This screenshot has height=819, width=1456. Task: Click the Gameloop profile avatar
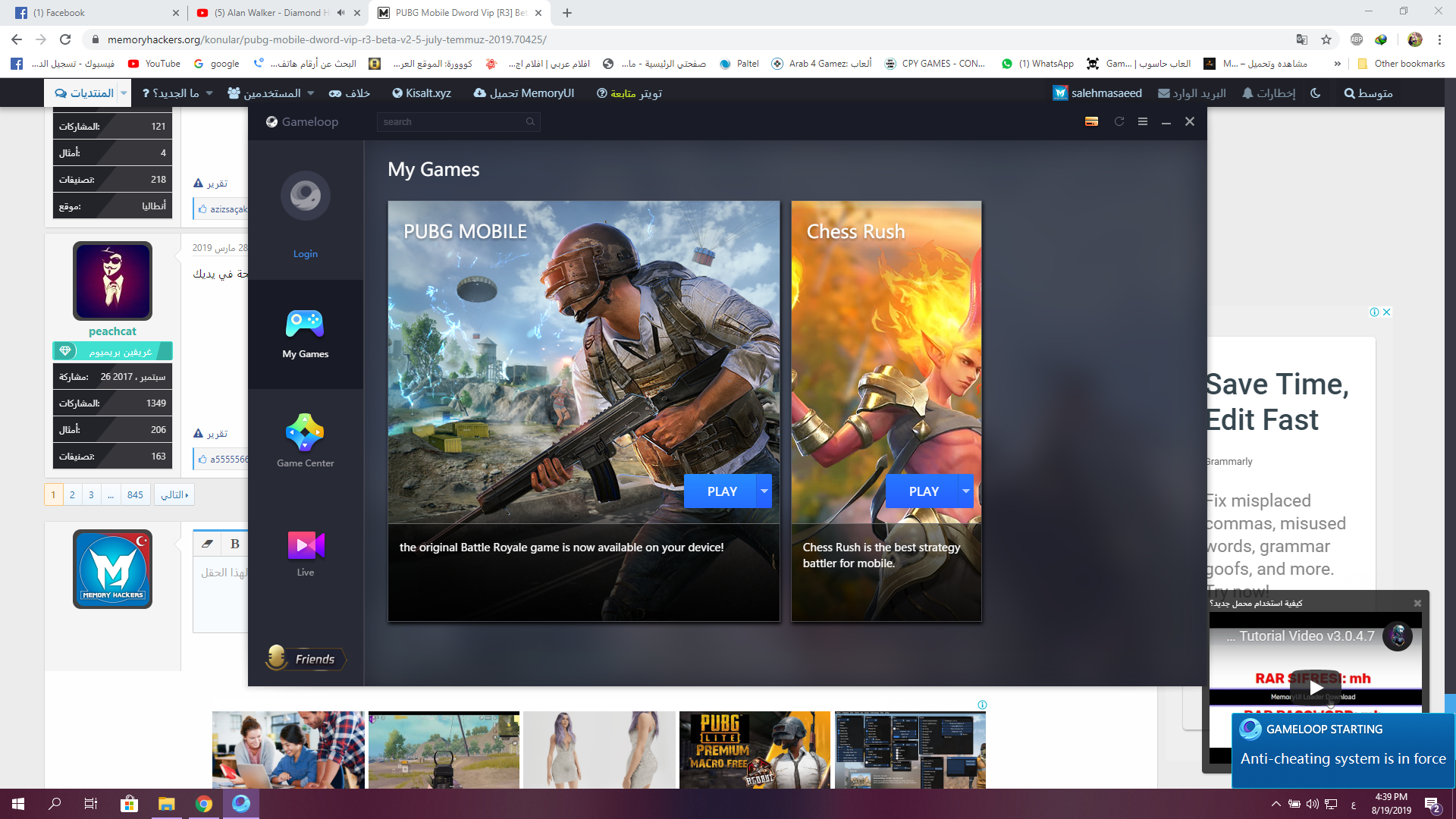pos(306,196)
